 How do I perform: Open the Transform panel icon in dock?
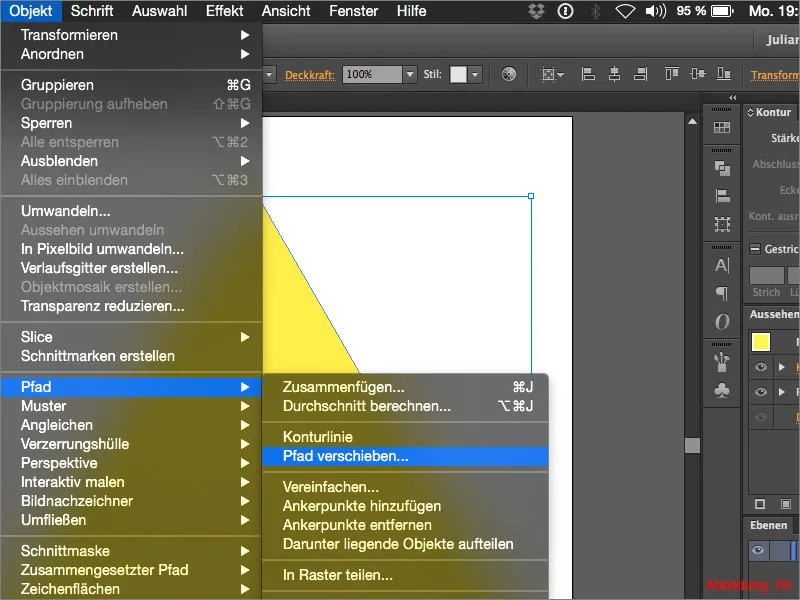[721, 224]
